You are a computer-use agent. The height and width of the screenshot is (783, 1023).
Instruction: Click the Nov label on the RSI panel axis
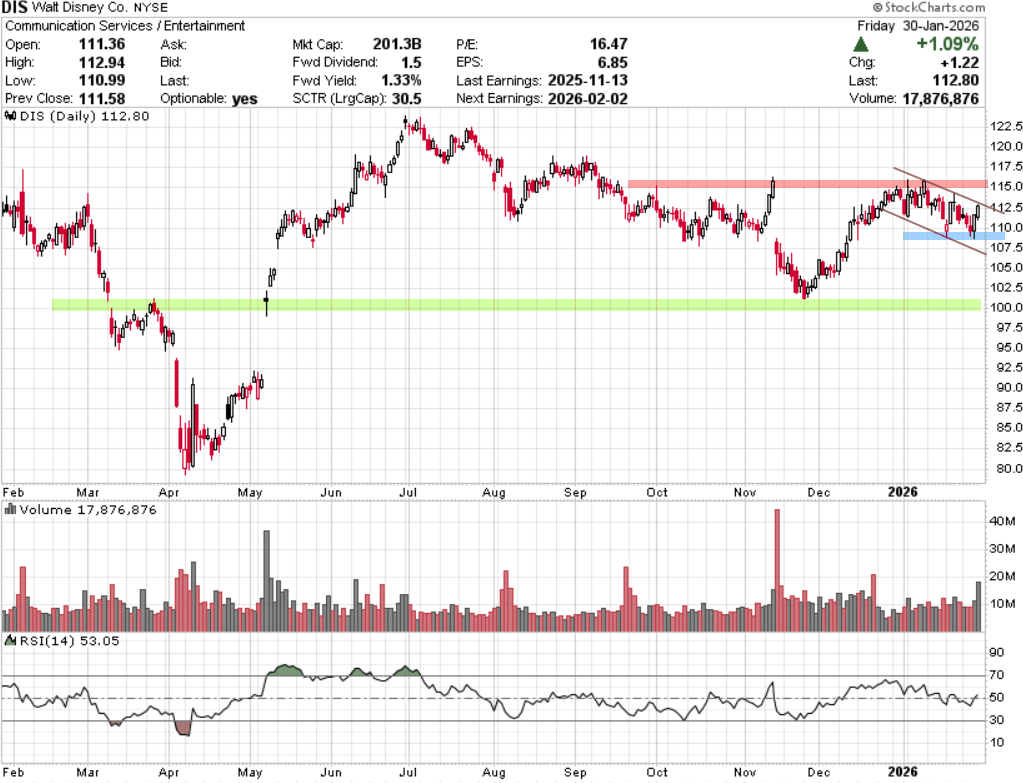pos(744,772)
